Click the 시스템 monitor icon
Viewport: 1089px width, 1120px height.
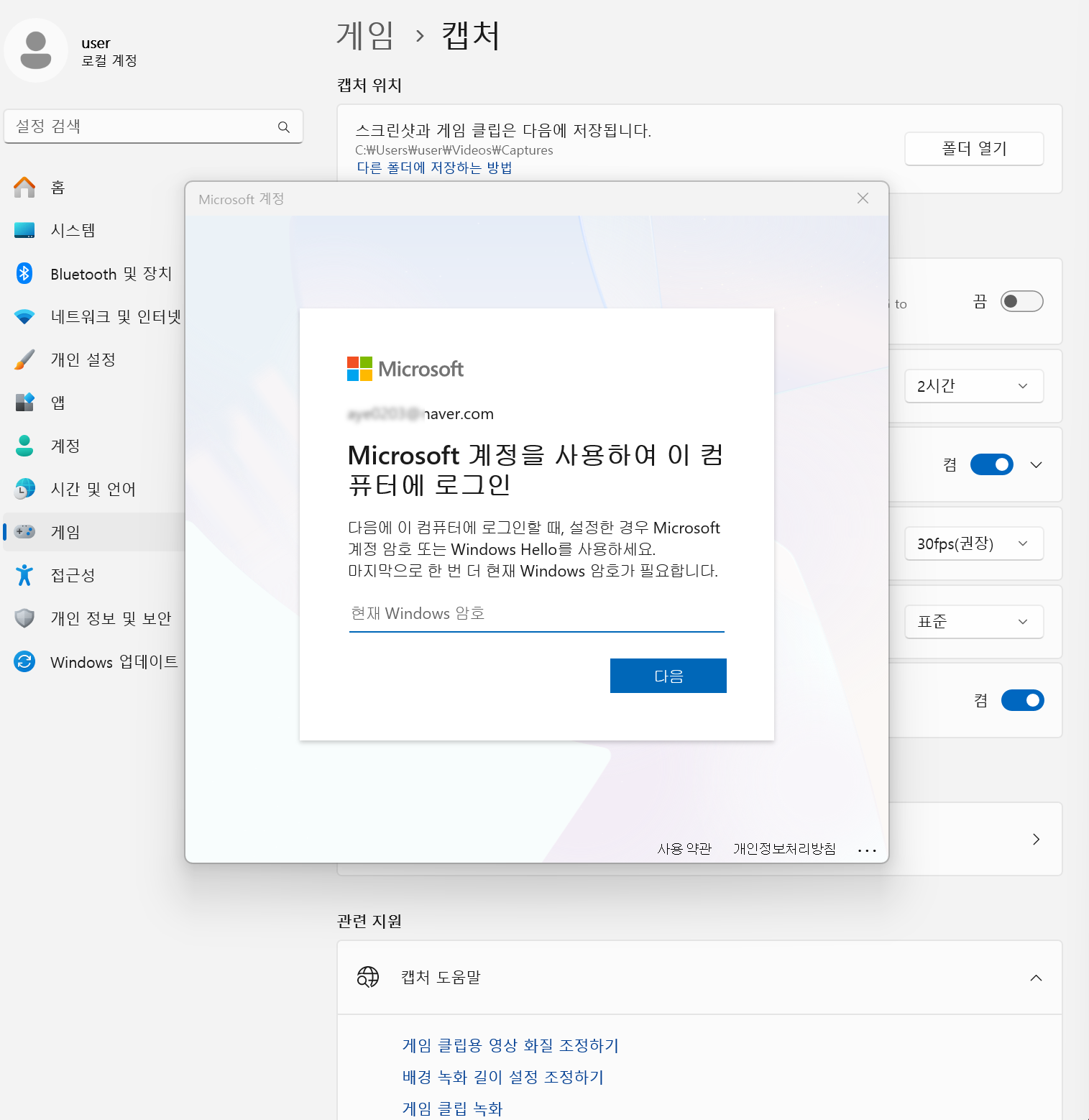point(24,231)
